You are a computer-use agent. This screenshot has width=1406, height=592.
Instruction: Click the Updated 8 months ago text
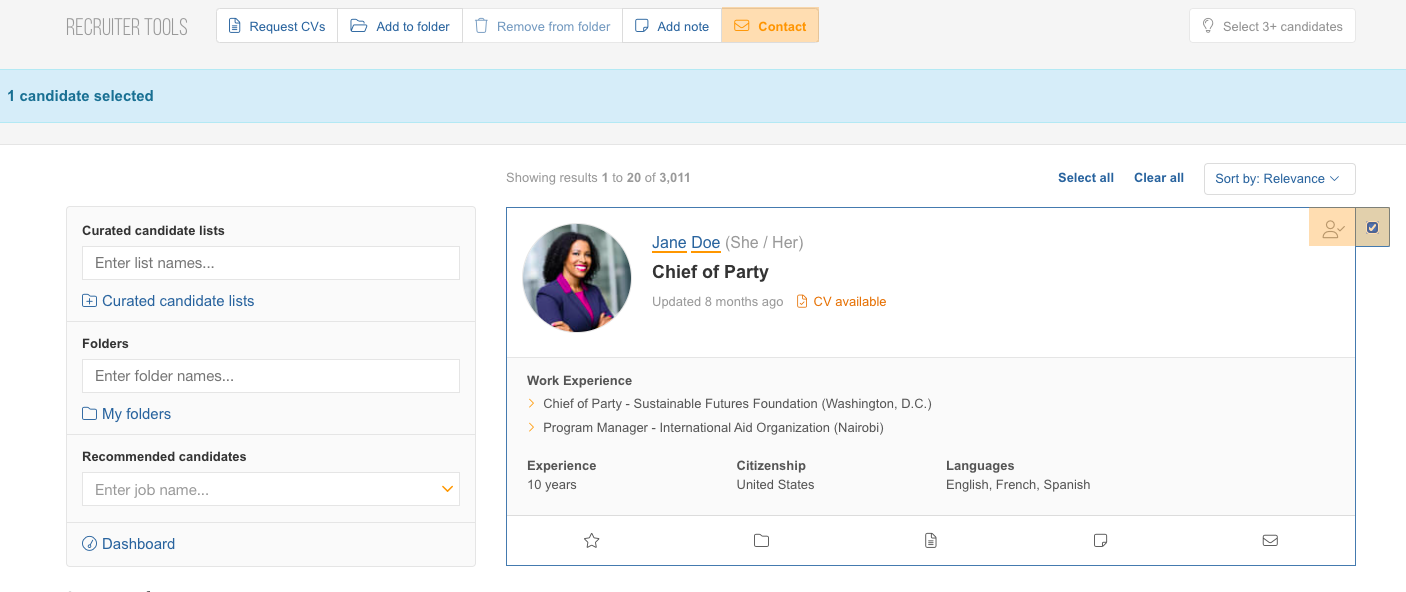click(718, 301)
